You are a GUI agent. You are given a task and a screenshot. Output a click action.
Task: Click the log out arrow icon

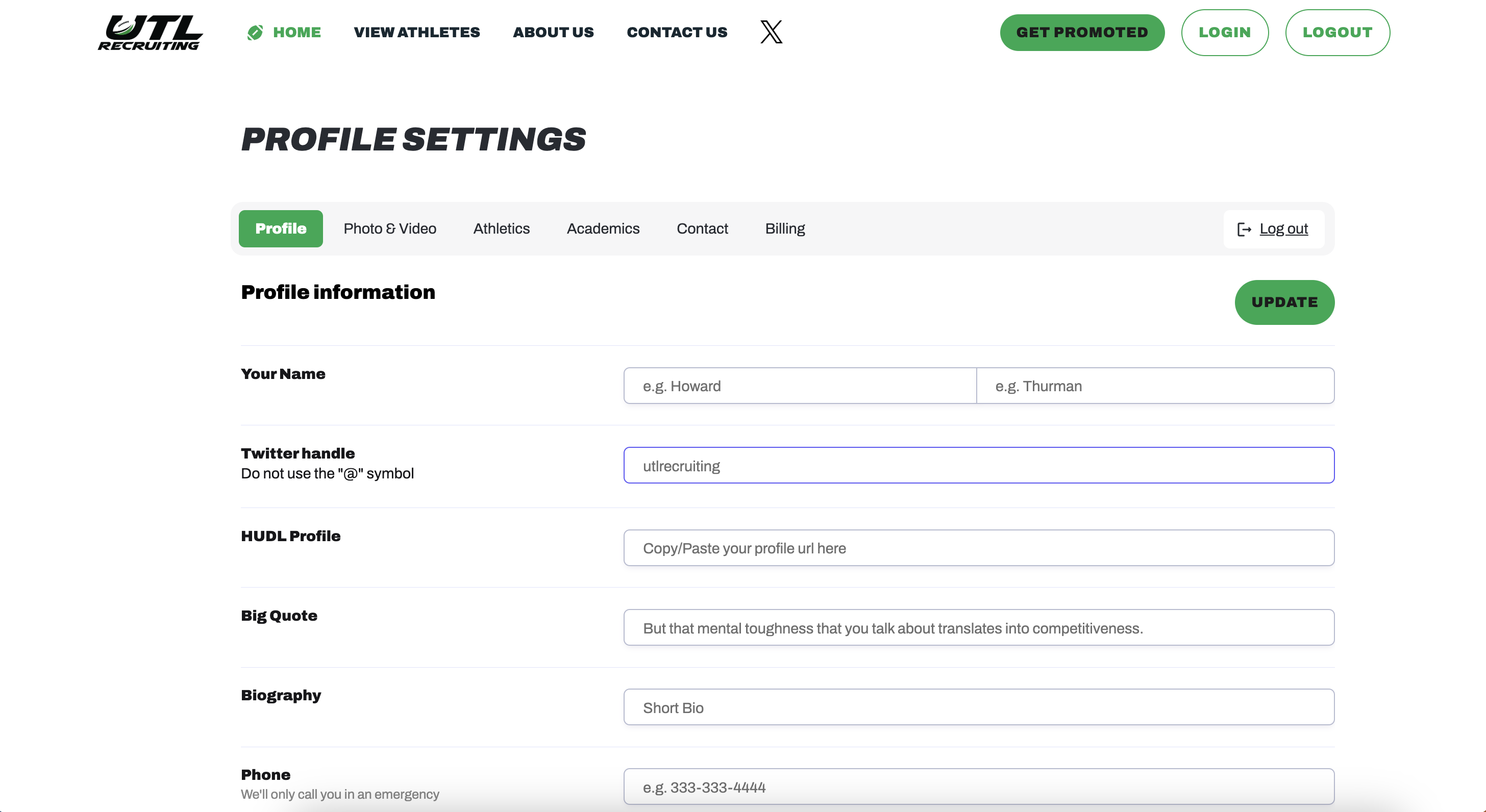coord(1244,229)
